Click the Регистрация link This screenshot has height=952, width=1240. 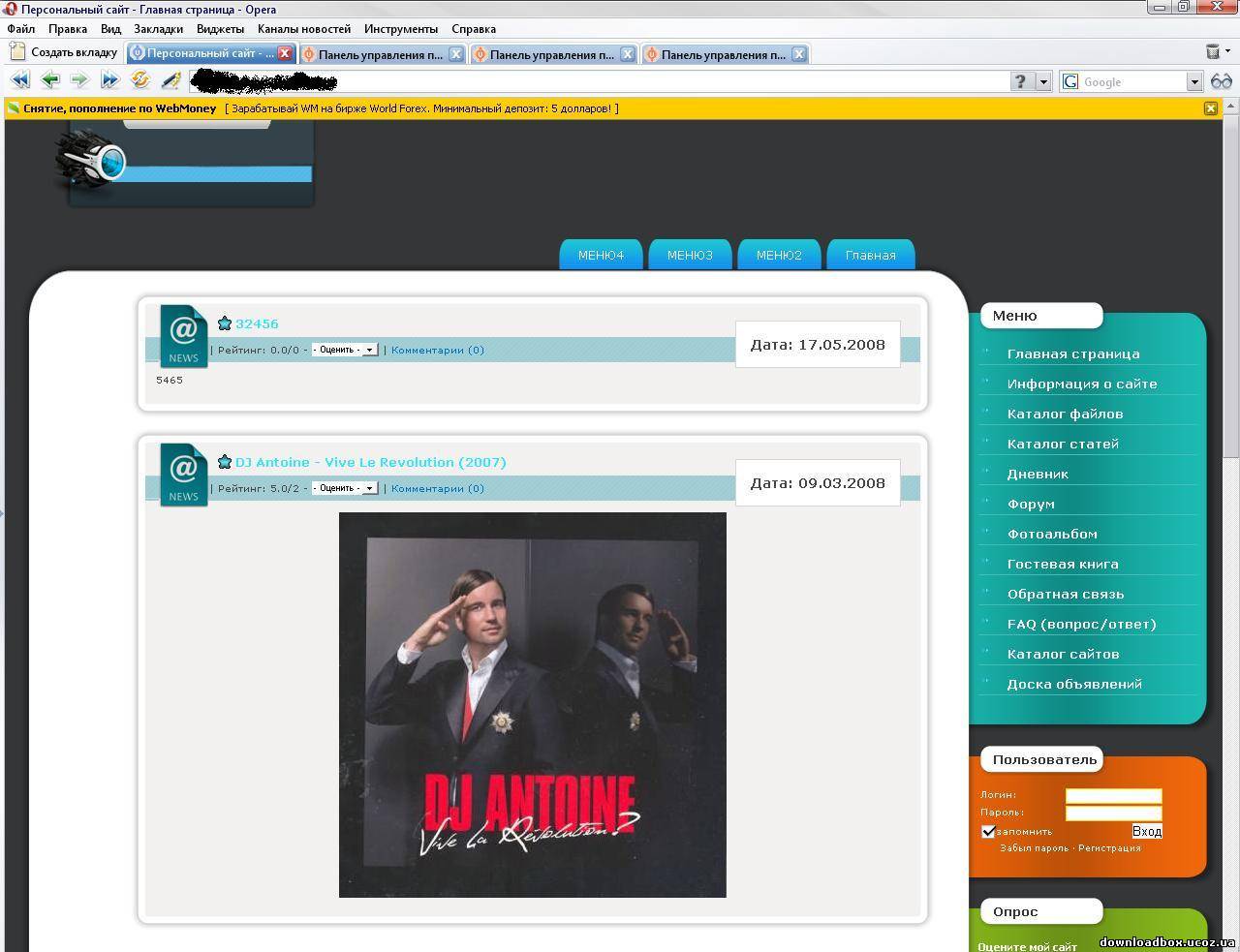(x=1109, y=847)
